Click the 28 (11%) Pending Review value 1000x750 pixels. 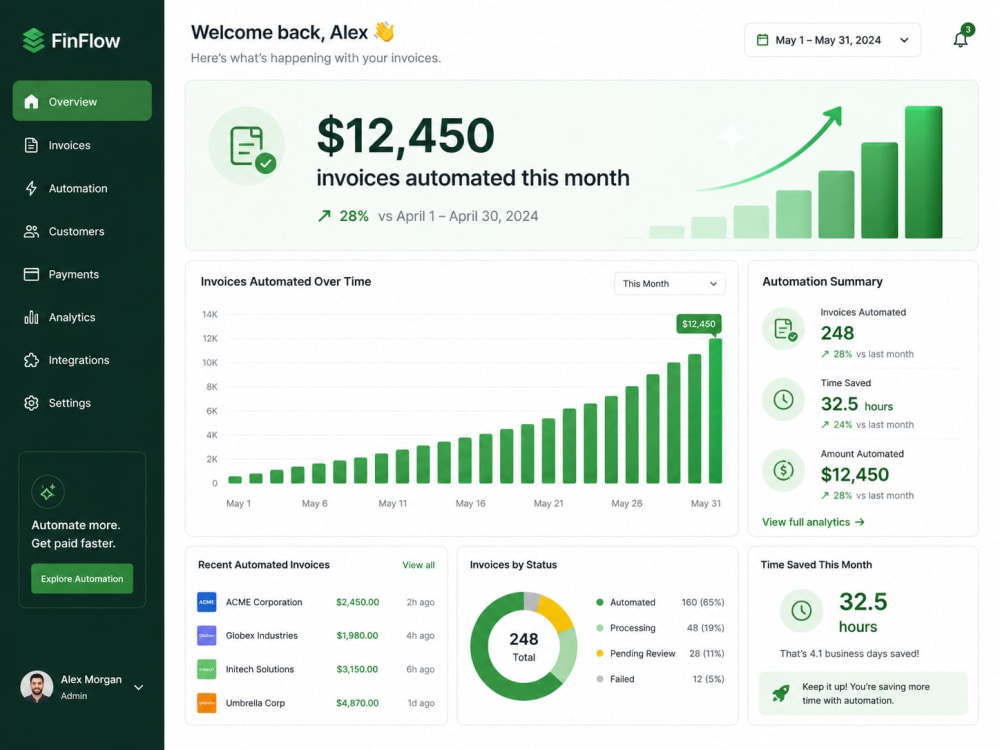[707, 653]
